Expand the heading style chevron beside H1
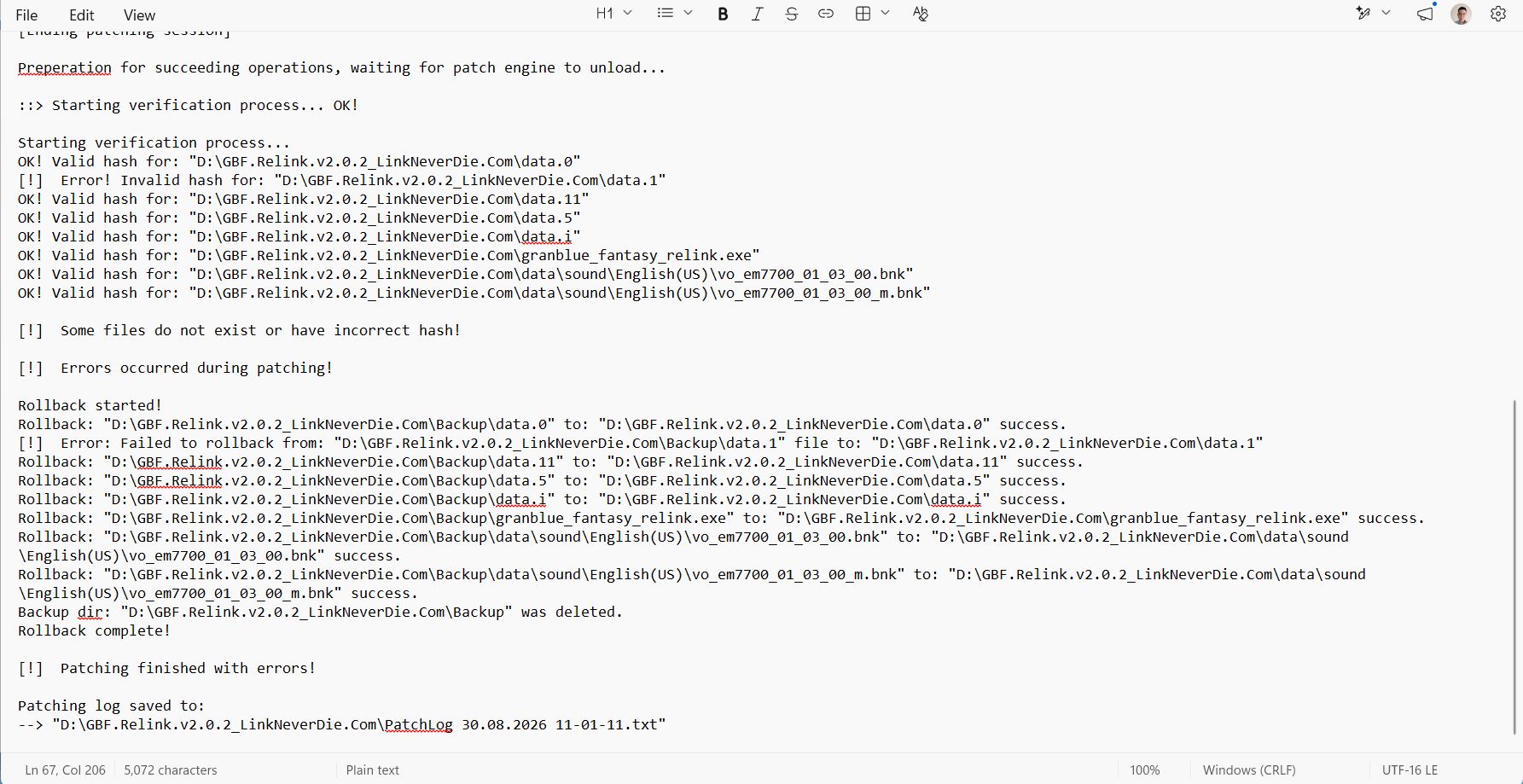This screenshot has height=784, width=1523. (628, 13)
